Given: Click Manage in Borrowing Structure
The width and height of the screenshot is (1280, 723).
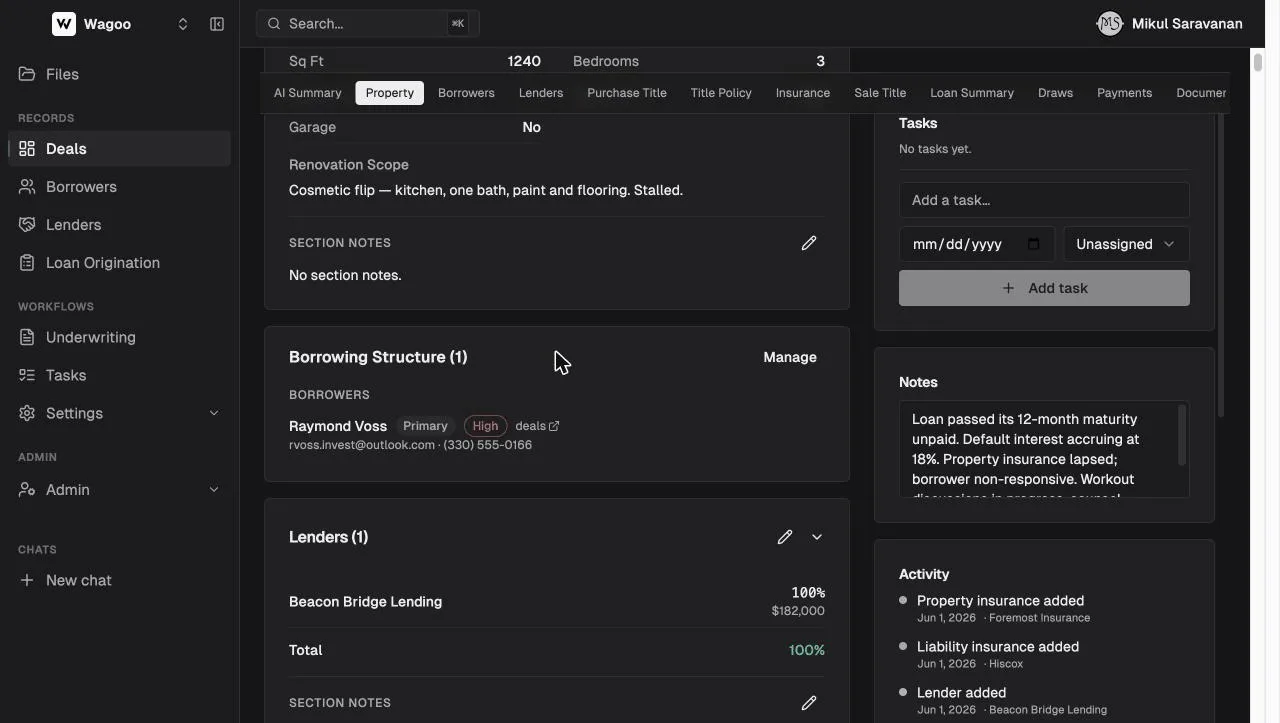Looking at the screenshot, I should tap(790, 357).
